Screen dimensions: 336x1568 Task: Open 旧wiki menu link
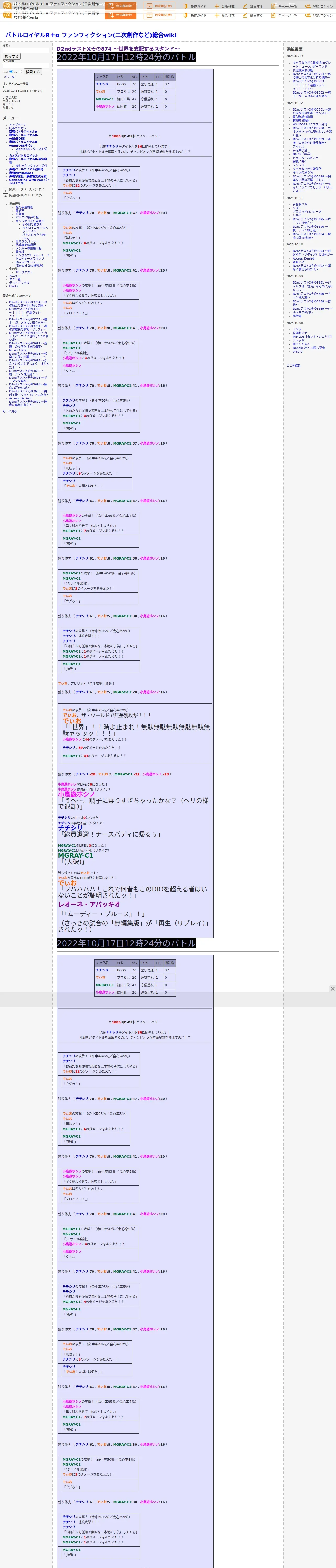click(13, 286)
